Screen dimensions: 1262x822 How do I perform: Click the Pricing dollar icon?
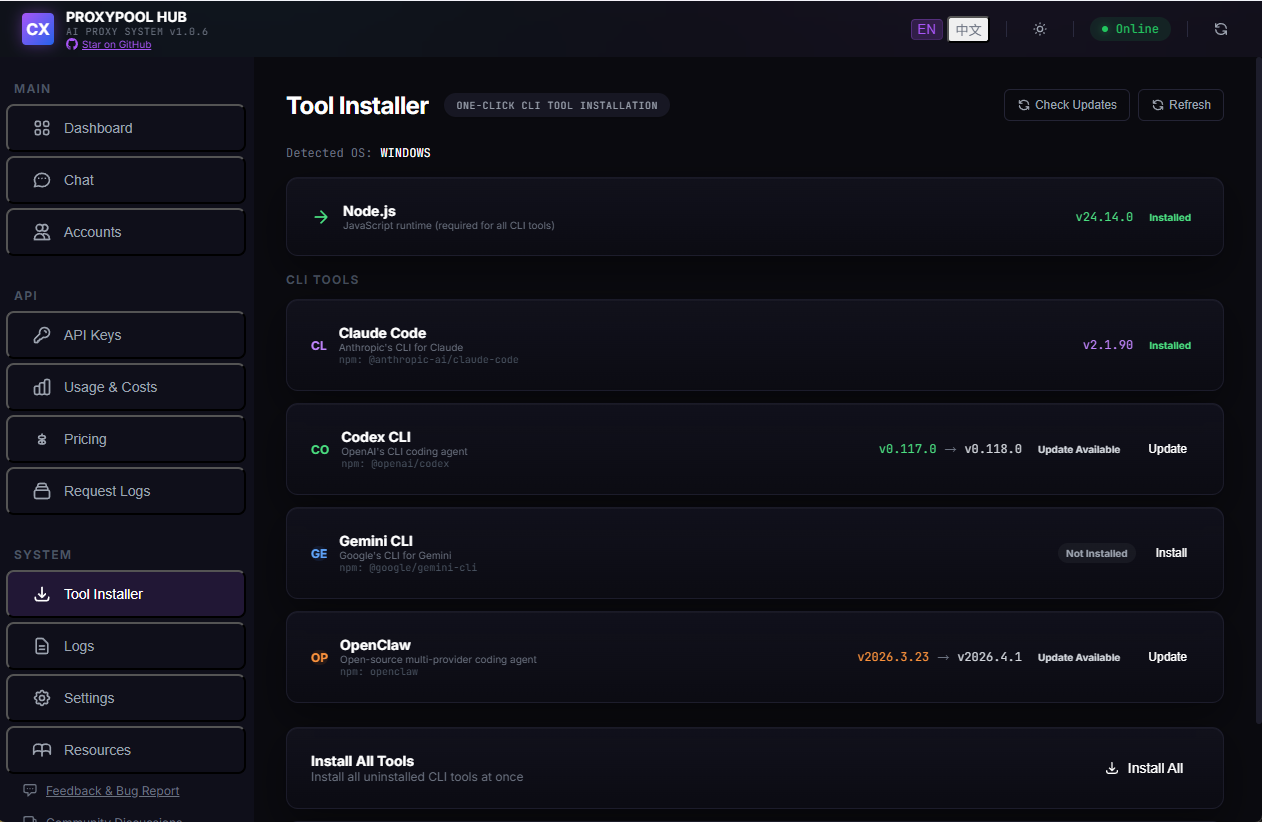click(x=42, y=439)
